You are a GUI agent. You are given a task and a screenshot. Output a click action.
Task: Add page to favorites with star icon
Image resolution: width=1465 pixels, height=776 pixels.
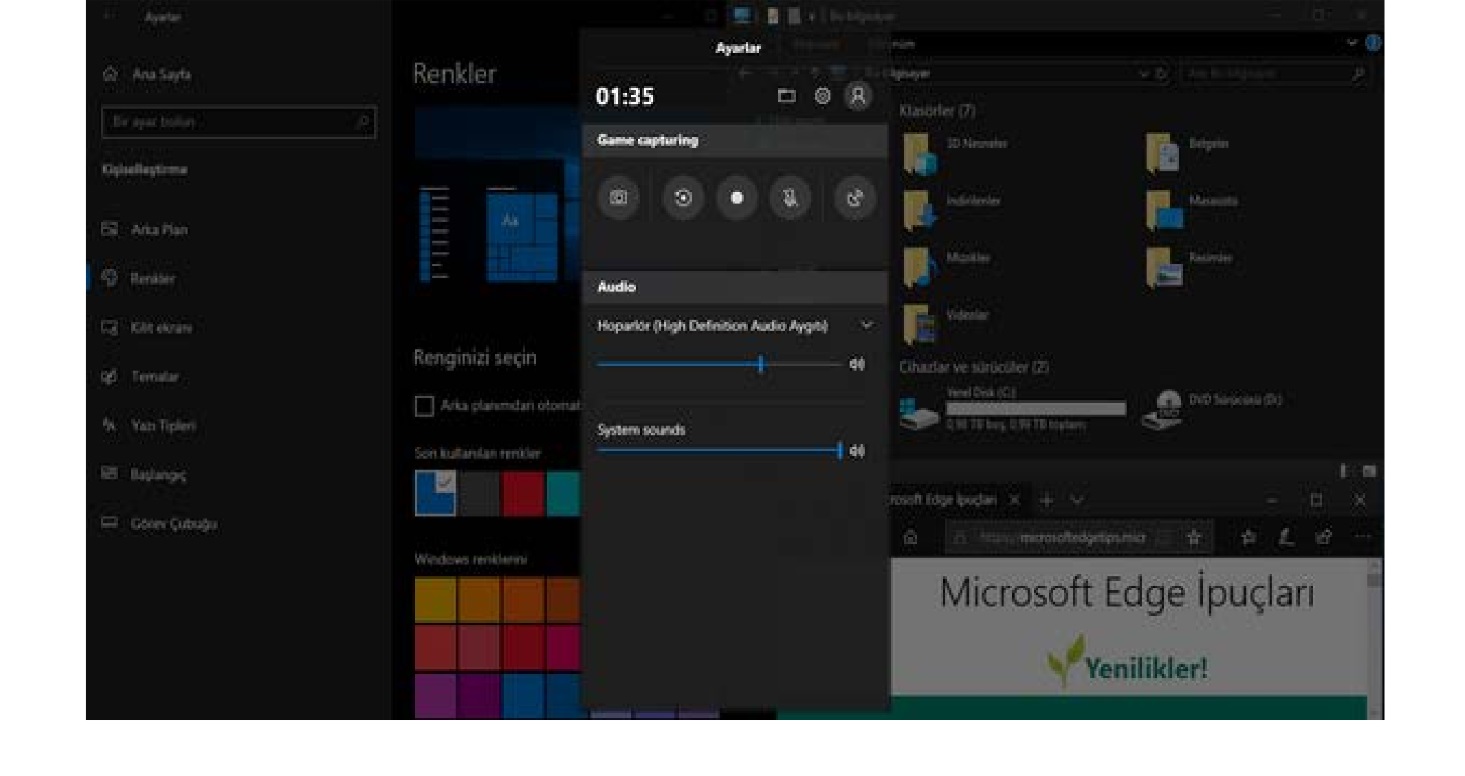tap(1193, 537)
